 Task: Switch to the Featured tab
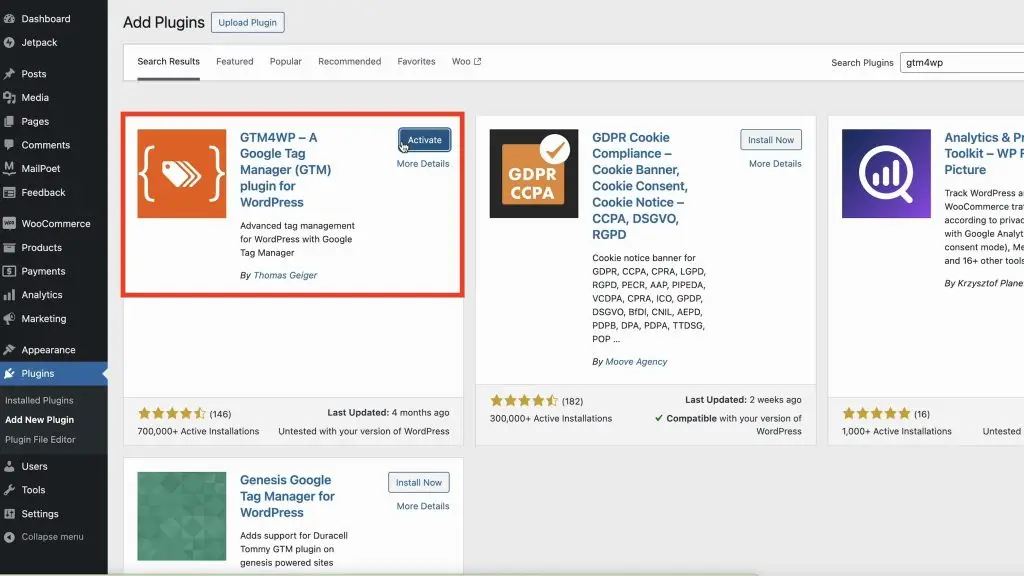tap(235, 62)
